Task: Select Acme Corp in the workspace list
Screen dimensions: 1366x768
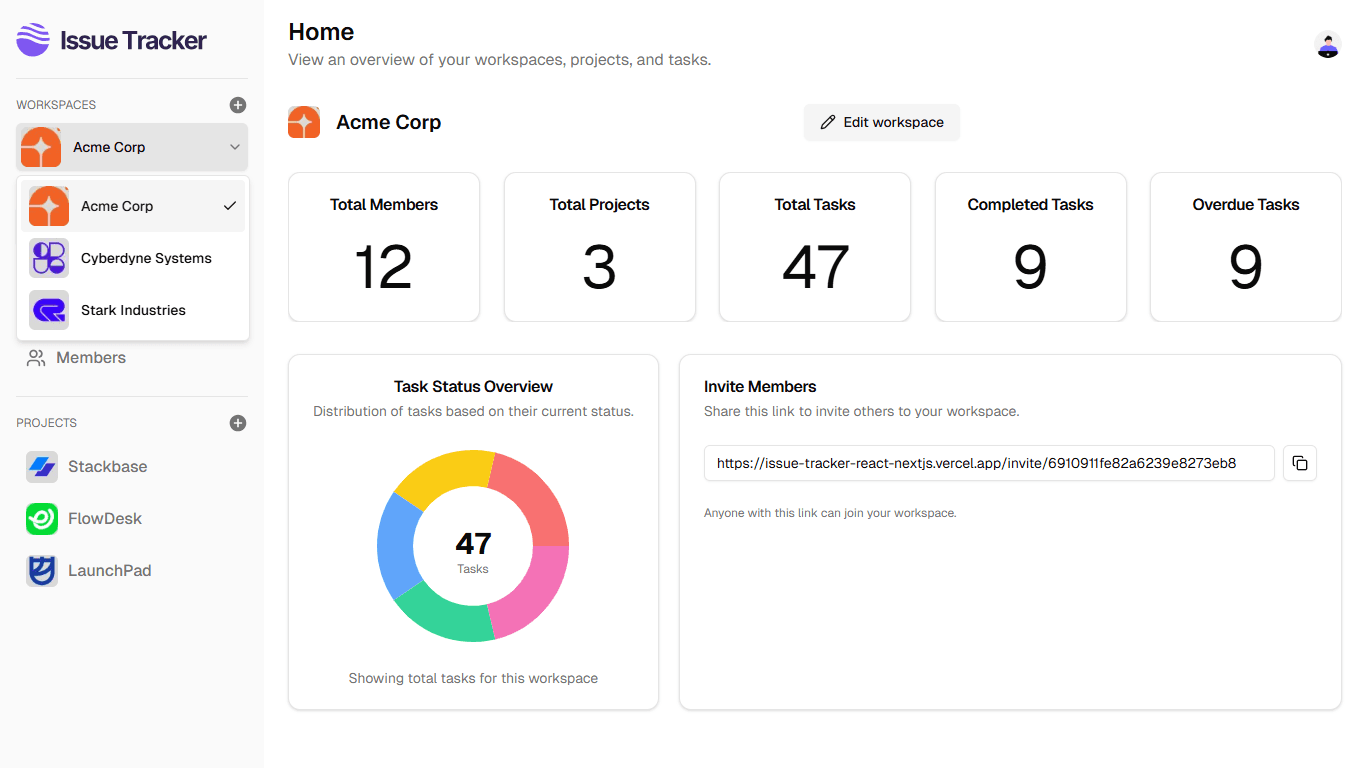Action: 132,206
